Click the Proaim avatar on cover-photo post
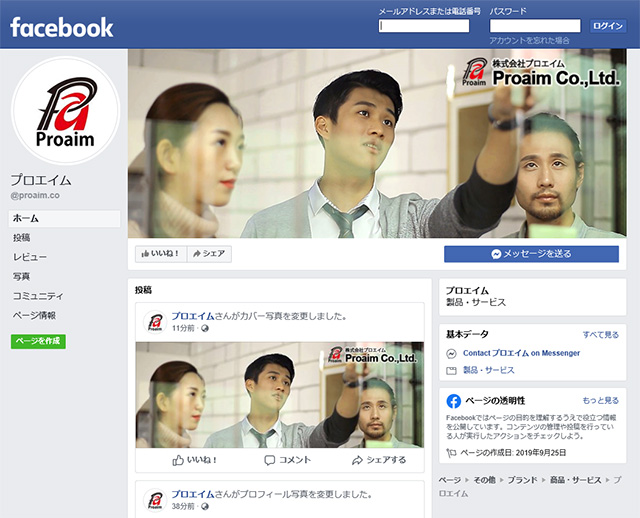The image size is (640, 518). (x=155, y=322)
